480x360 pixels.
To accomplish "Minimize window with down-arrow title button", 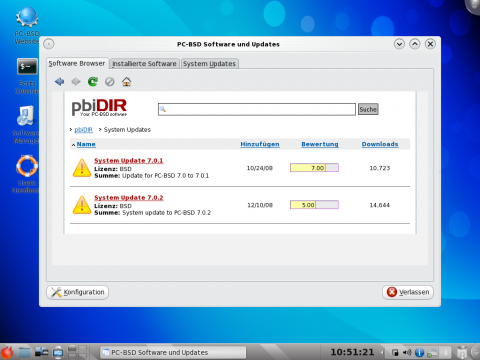I will tap(399, 44).
